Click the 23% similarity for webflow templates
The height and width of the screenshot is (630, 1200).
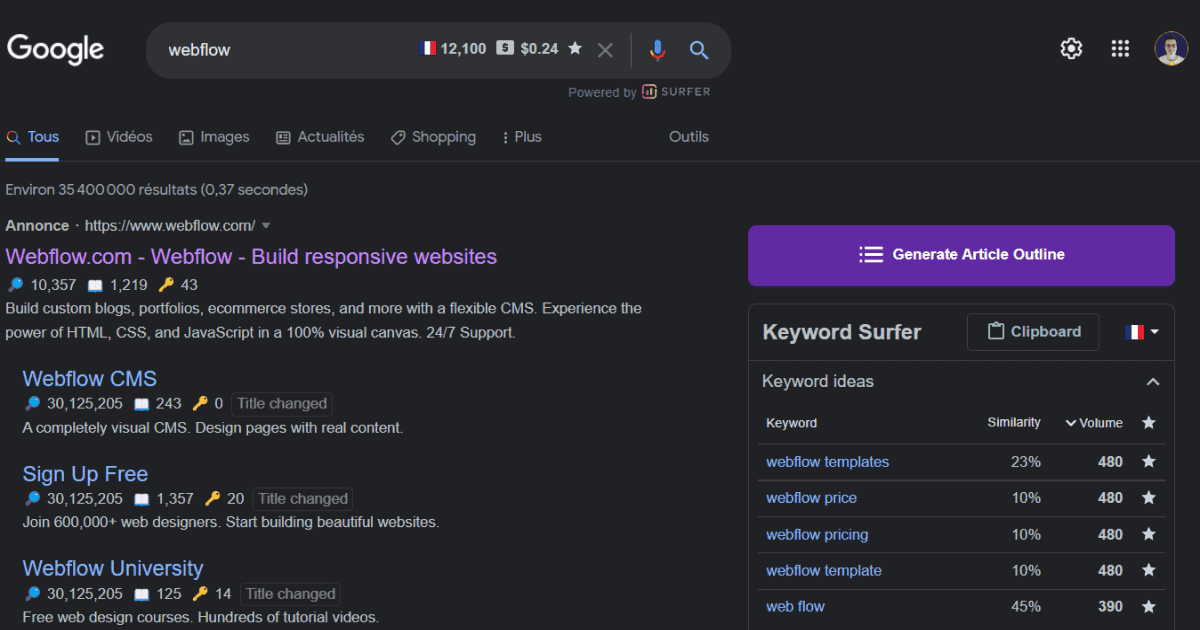pyautogui.click(x=1025, y=461)
